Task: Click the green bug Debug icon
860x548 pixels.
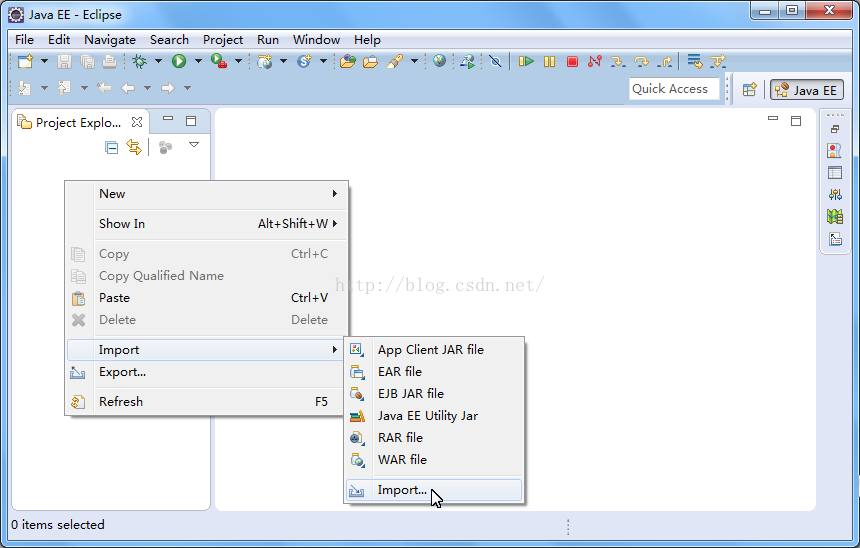Action: coord(140,61)
